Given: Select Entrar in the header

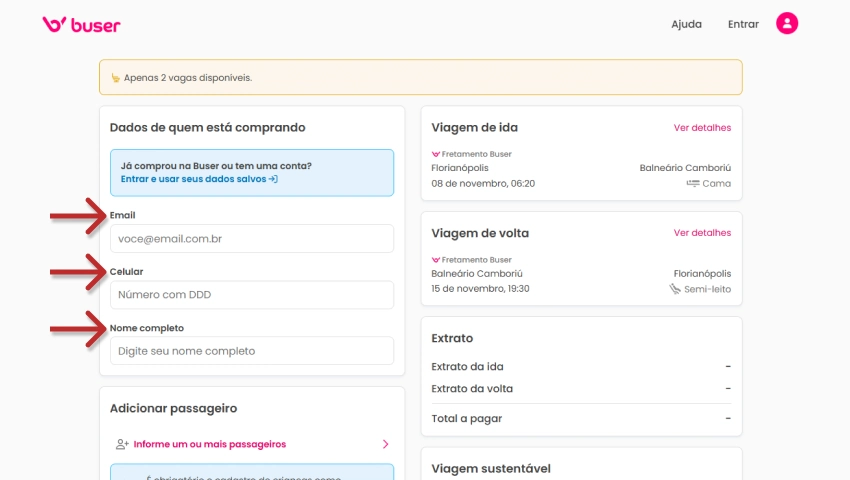Looking at the screenshot, I should pyautogui.click(x=743, y=24).
